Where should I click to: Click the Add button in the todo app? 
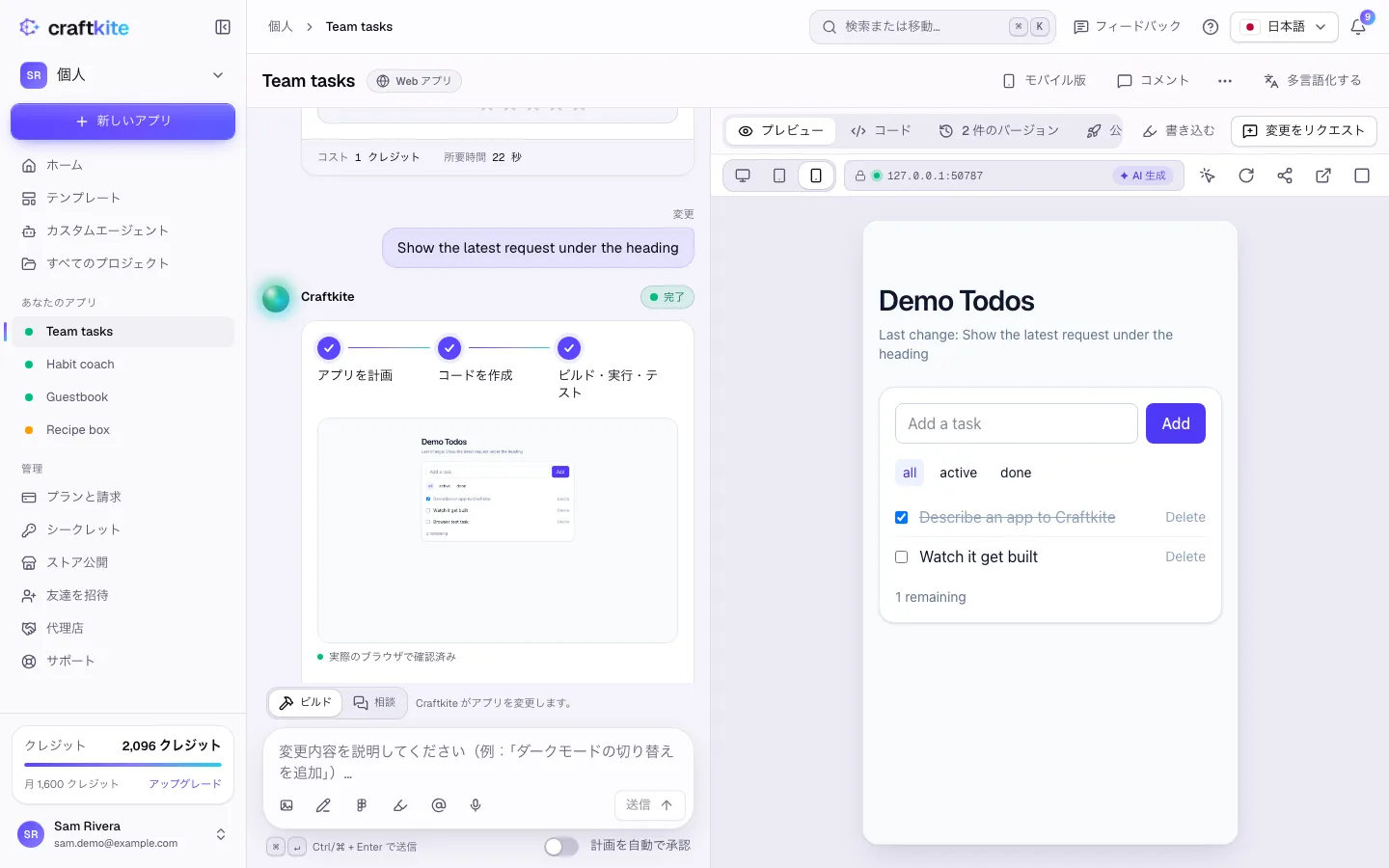pos(1176,423)
